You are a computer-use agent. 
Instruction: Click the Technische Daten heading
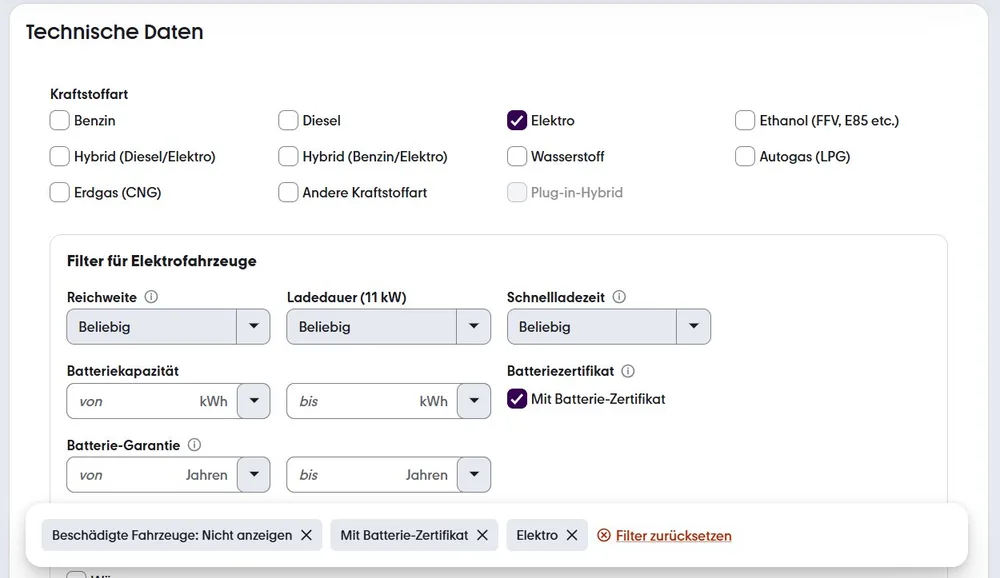[x=114, y=32]
